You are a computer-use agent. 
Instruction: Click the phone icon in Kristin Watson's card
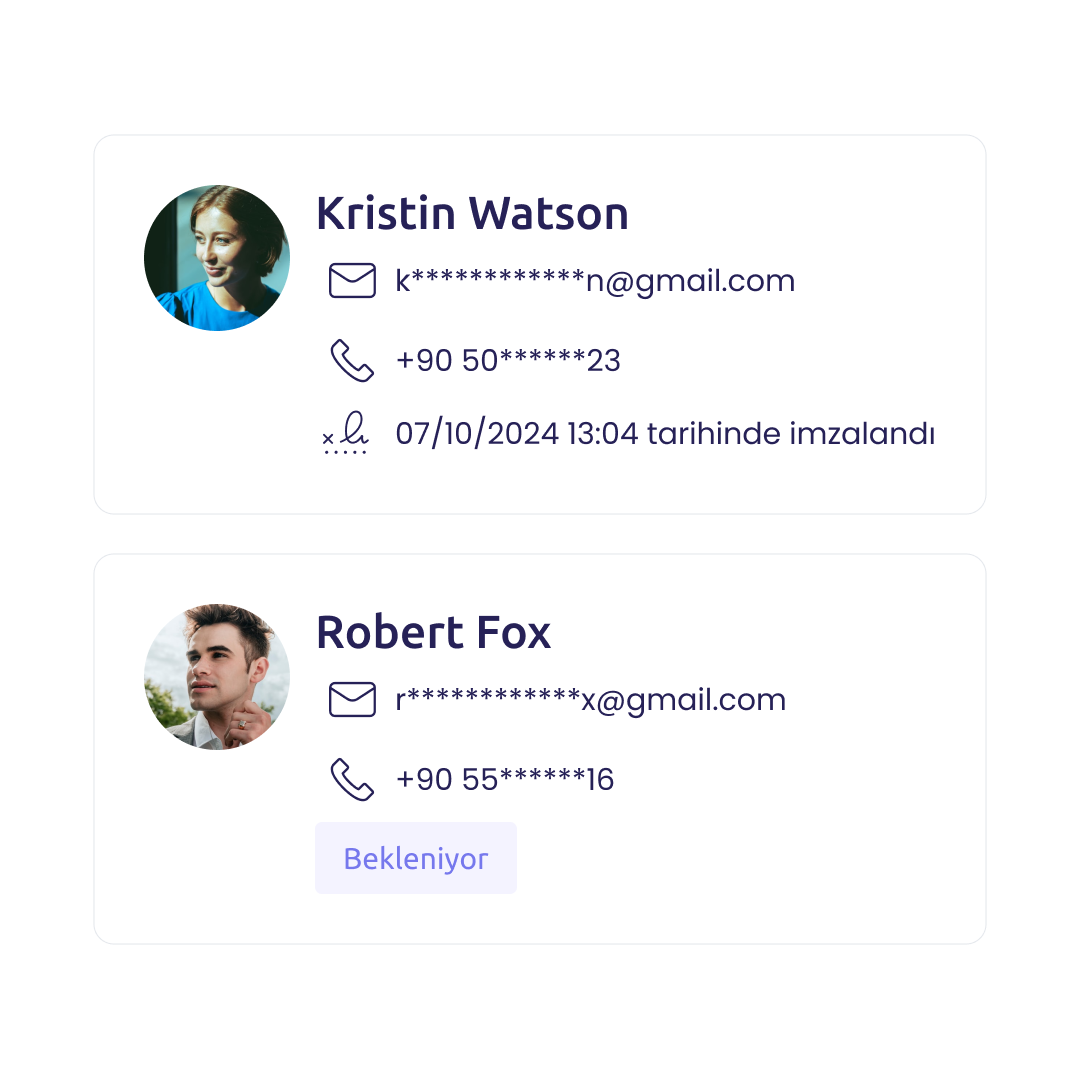coord(352,360)
